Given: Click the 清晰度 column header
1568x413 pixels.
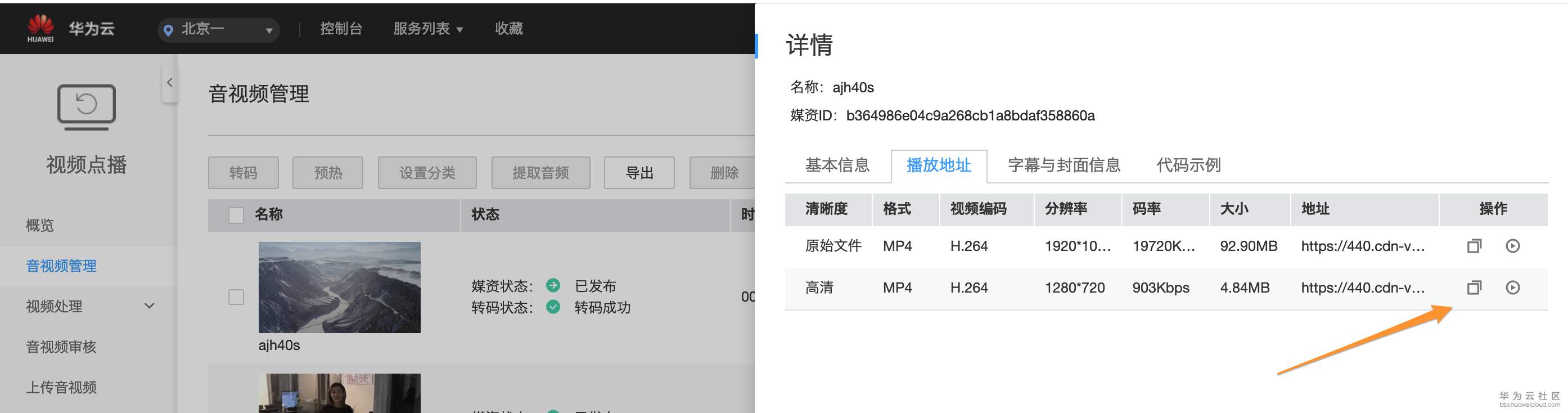Looking at the screenshot, I should 826,209.
